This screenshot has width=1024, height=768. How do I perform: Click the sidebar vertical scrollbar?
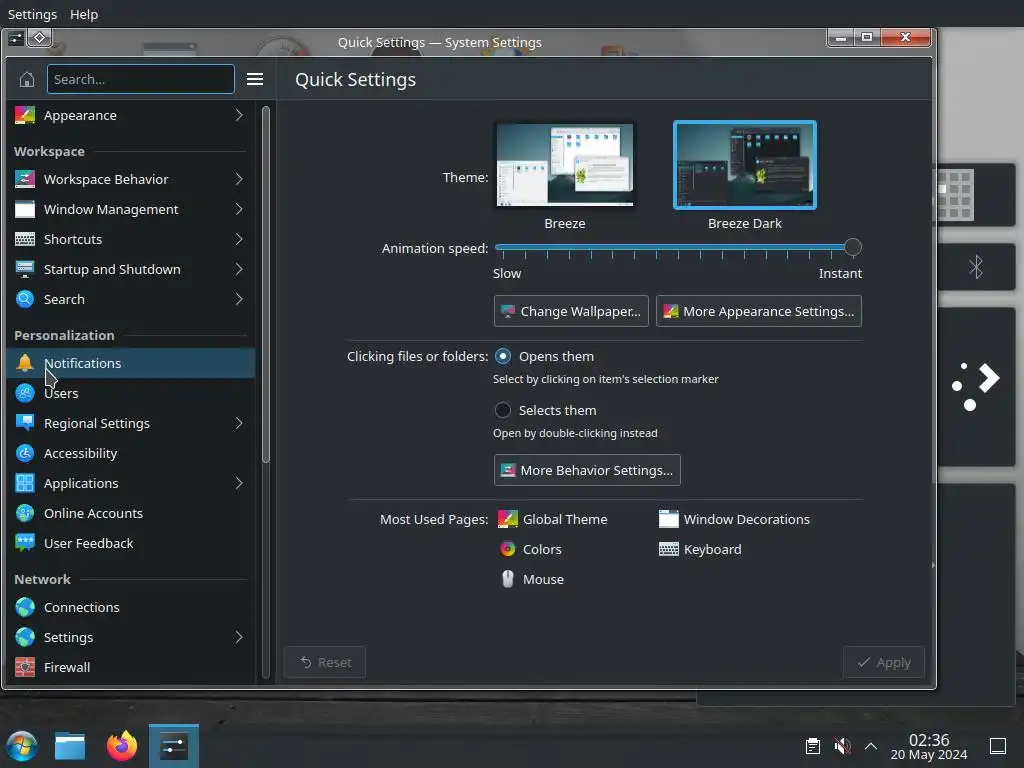(266, 284)
